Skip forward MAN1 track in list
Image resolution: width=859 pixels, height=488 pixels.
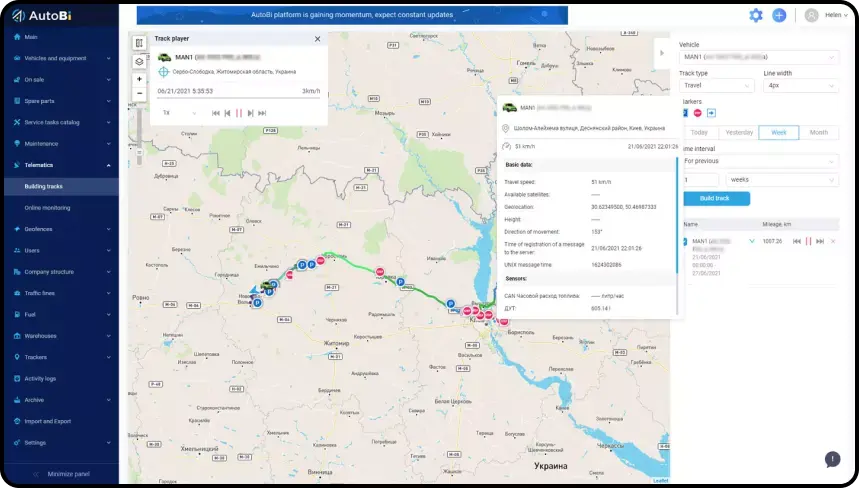point(820,241)
